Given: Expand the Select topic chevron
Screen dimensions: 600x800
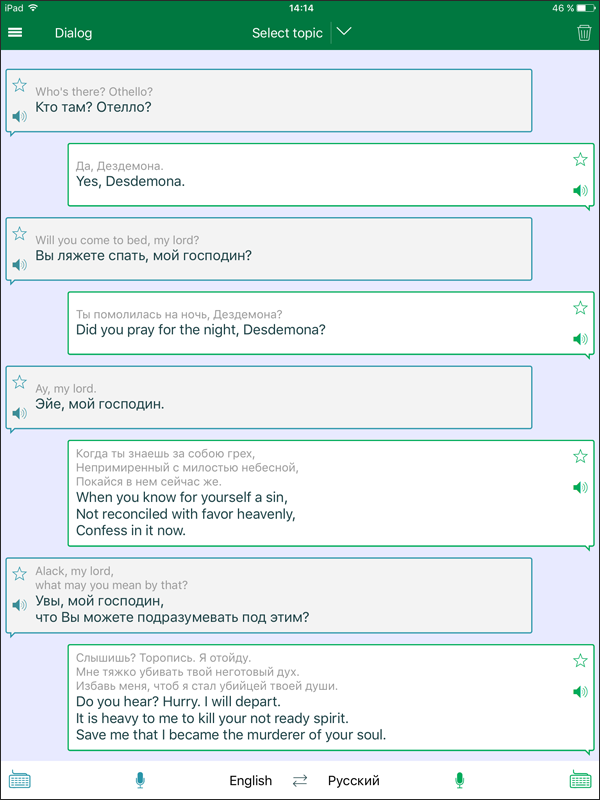Looking at the screenshot, I should (344, 32).
